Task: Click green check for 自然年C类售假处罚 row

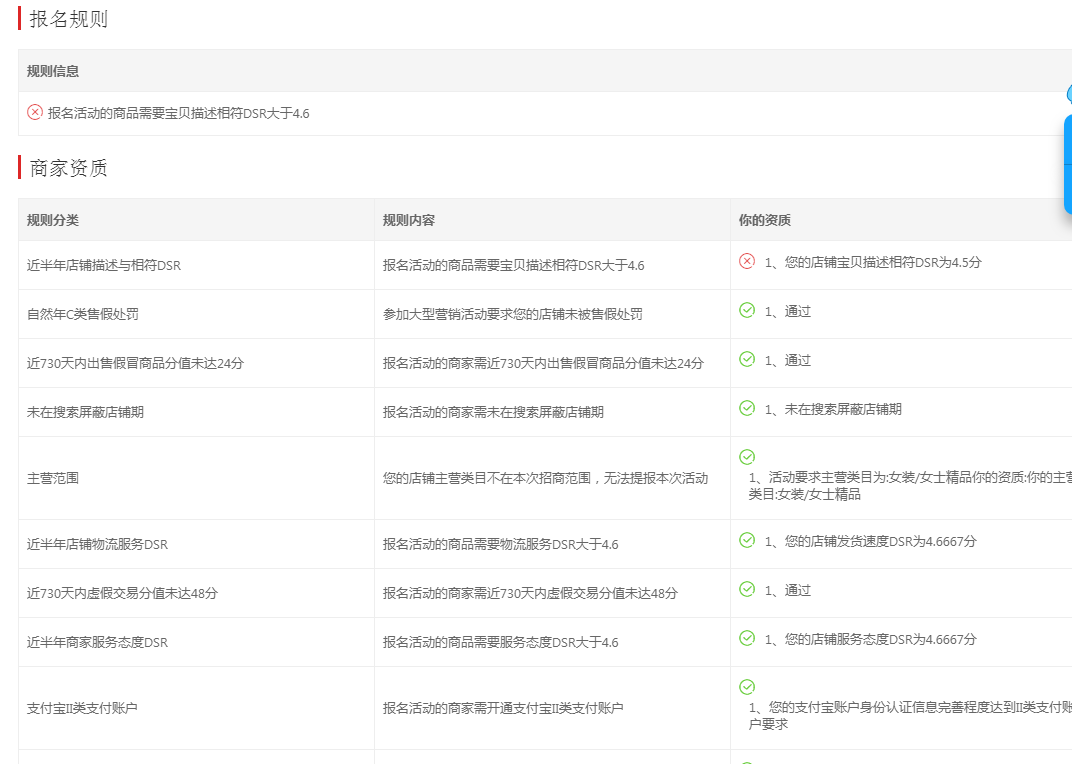Action: (x=747, y=310)
